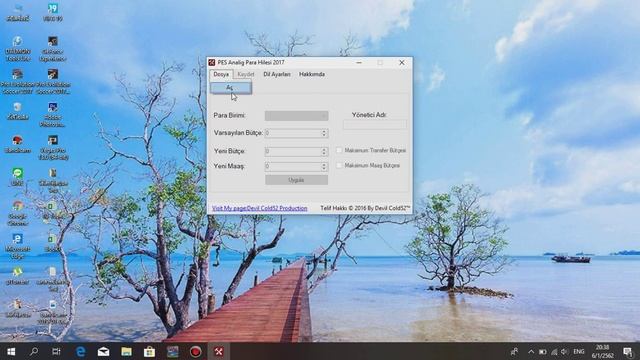Open File Explorer from taskbar
Image resolution: width=640 pixels, height=360 pixels.
[x=126, y=351]
